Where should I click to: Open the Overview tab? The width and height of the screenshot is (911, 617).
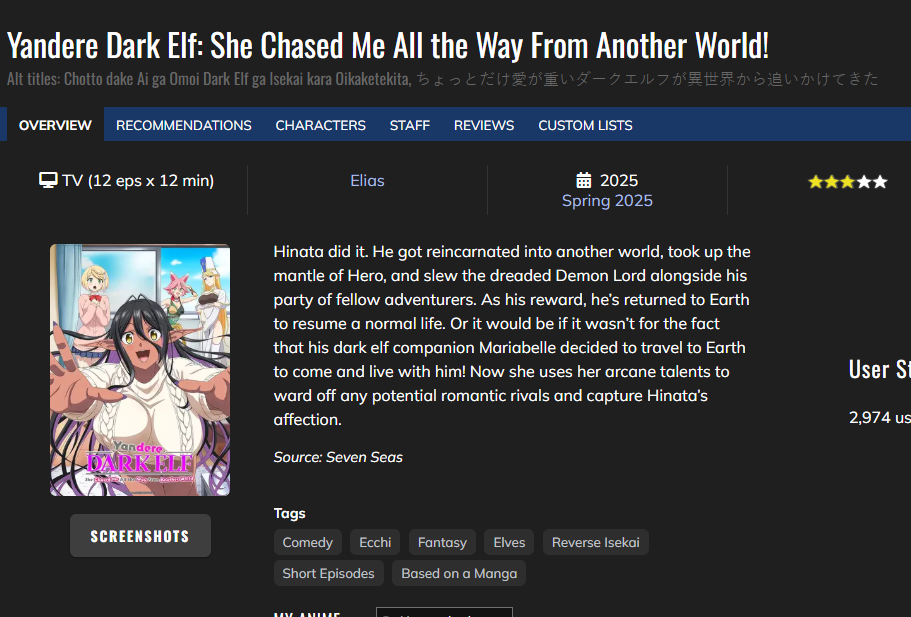tap(55, 125)
